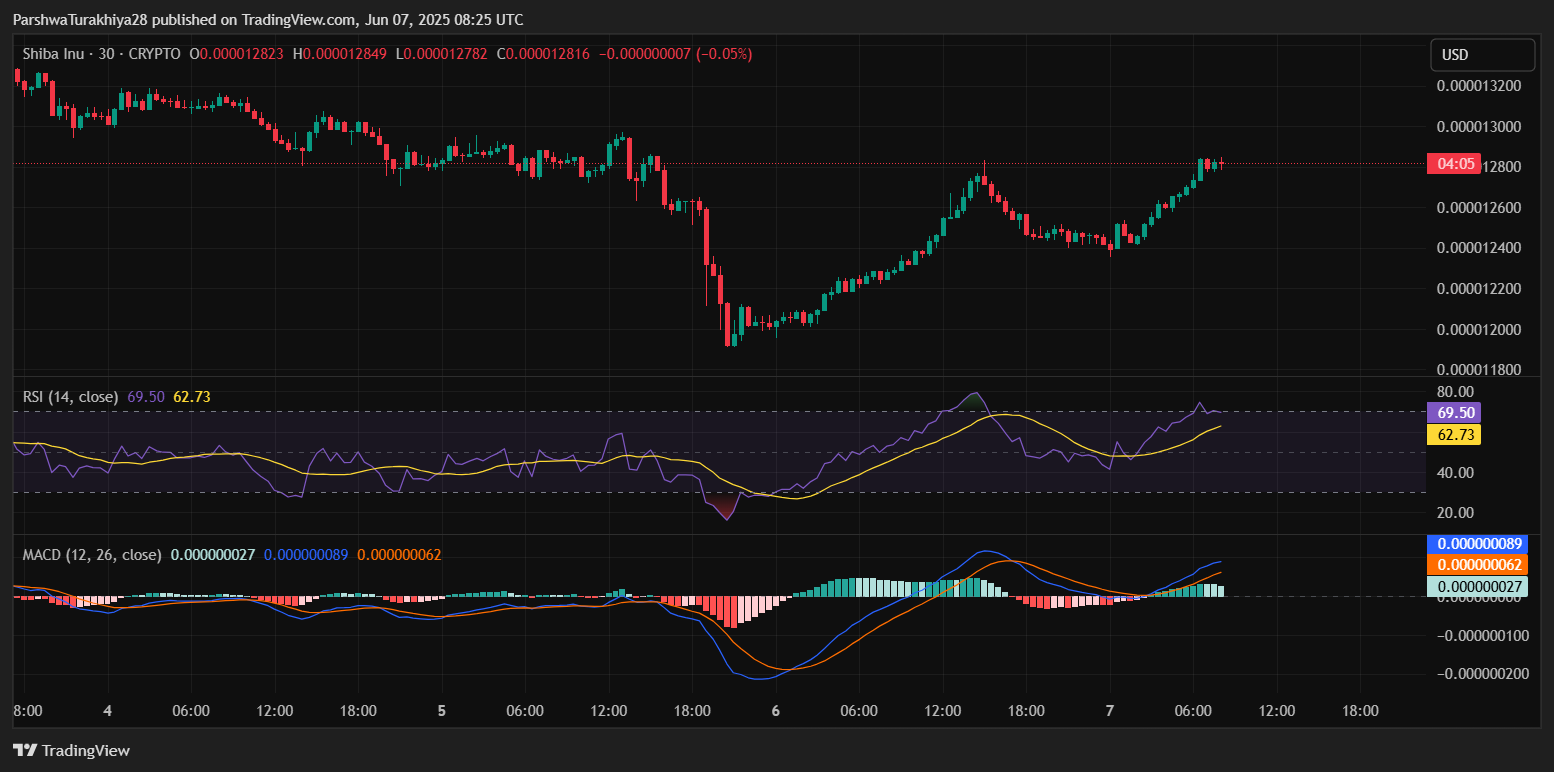Open the USD currency selector
1554x772 pixels.
1482,55
